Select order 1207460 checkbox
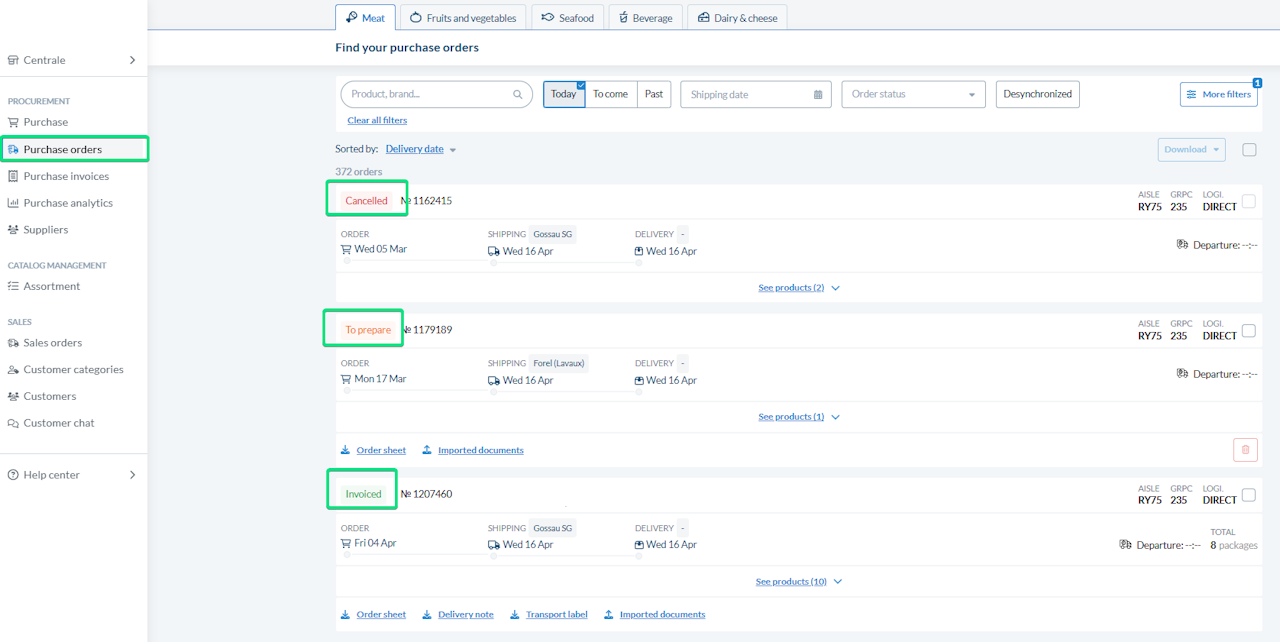This screenshot has height=642, width=1280. (x=1249, y=494)
